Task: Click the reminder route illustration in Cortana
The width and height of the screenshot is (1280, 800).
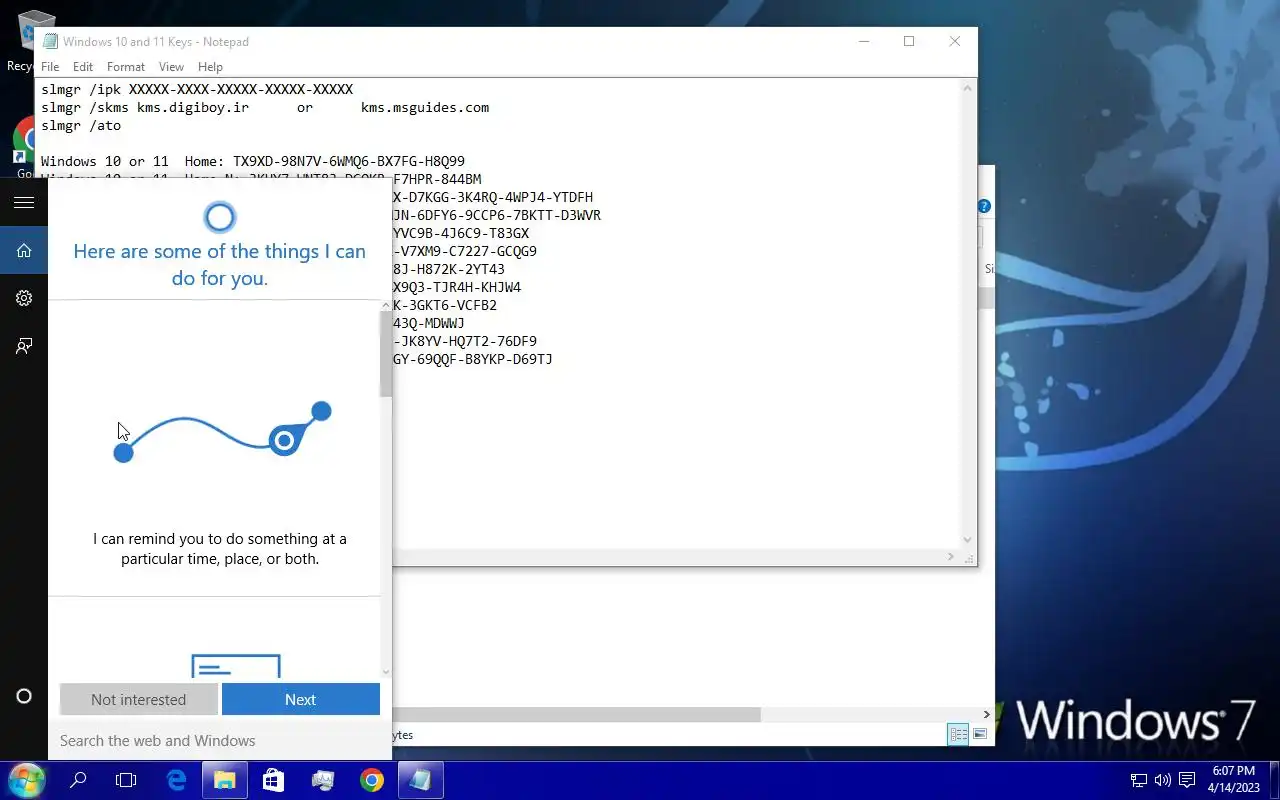Action: pyautogui.click(x=222, y=432)
